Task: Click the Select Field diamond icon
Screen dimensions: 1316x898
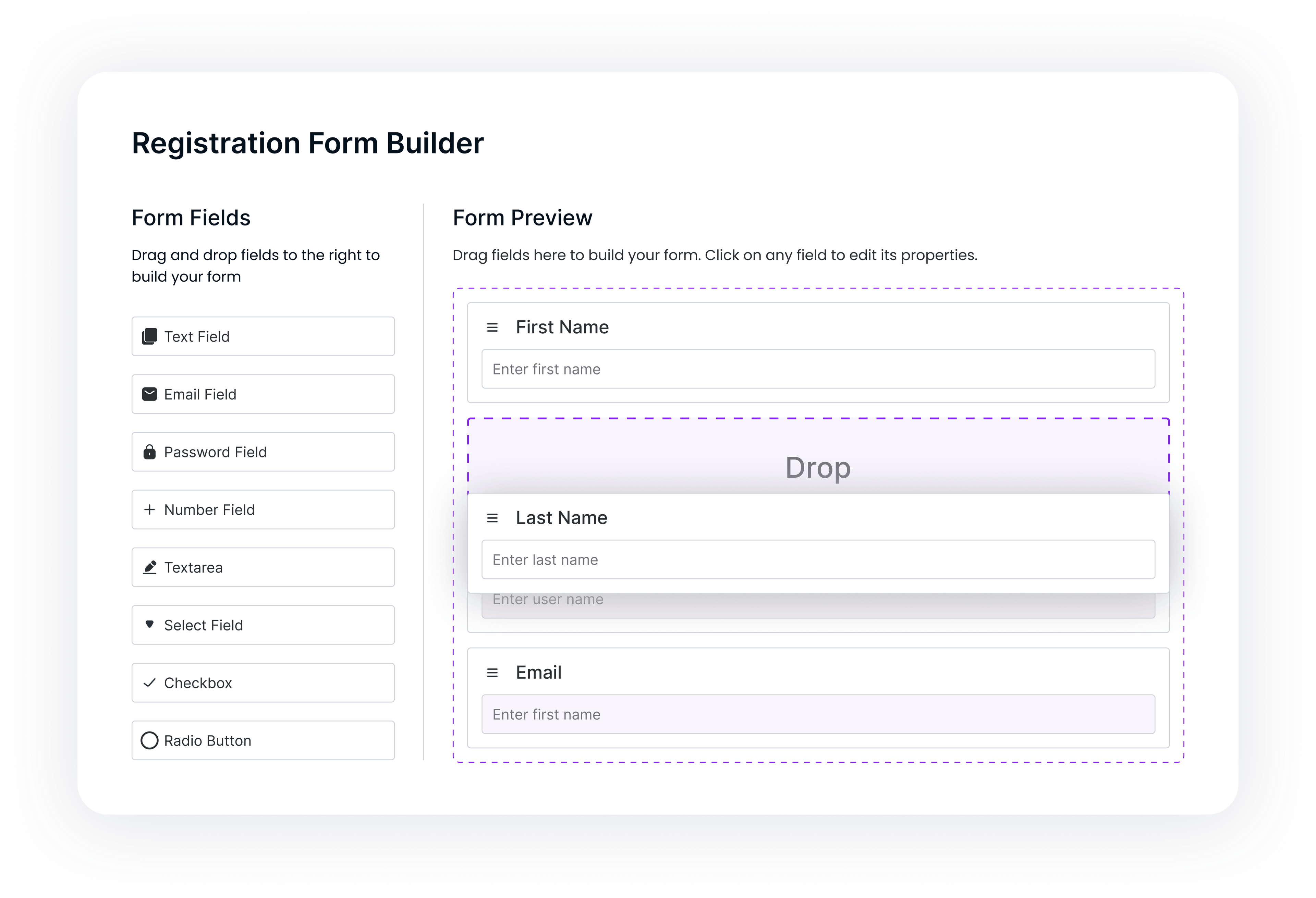Action: [149, 625]
